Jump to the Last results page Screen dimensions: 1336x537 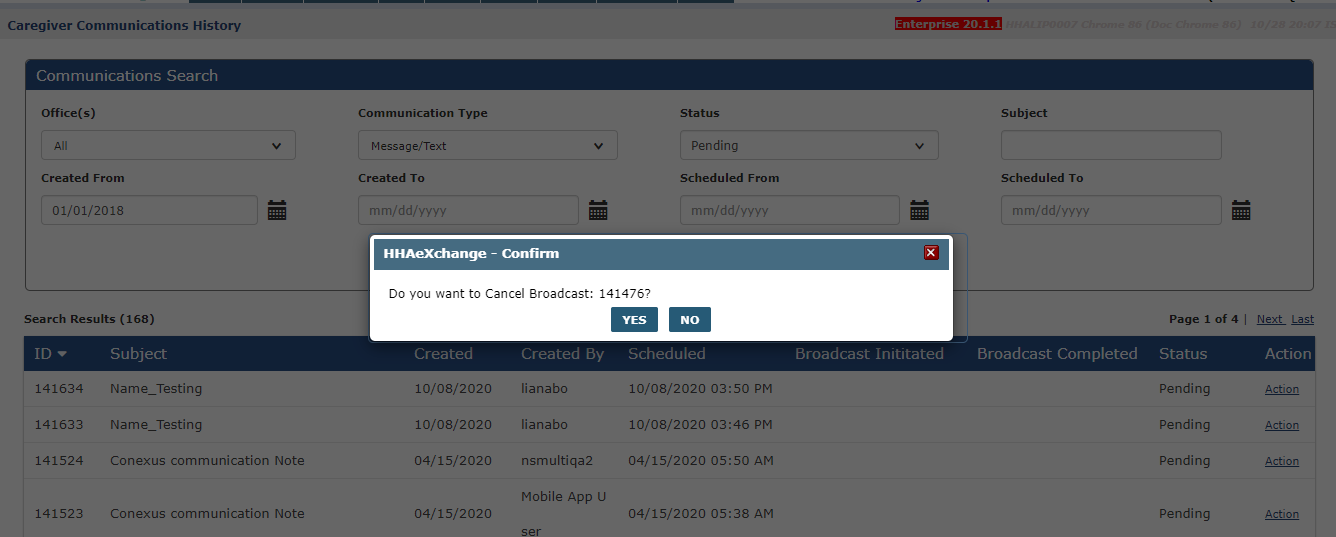(x=1302, y=319)
